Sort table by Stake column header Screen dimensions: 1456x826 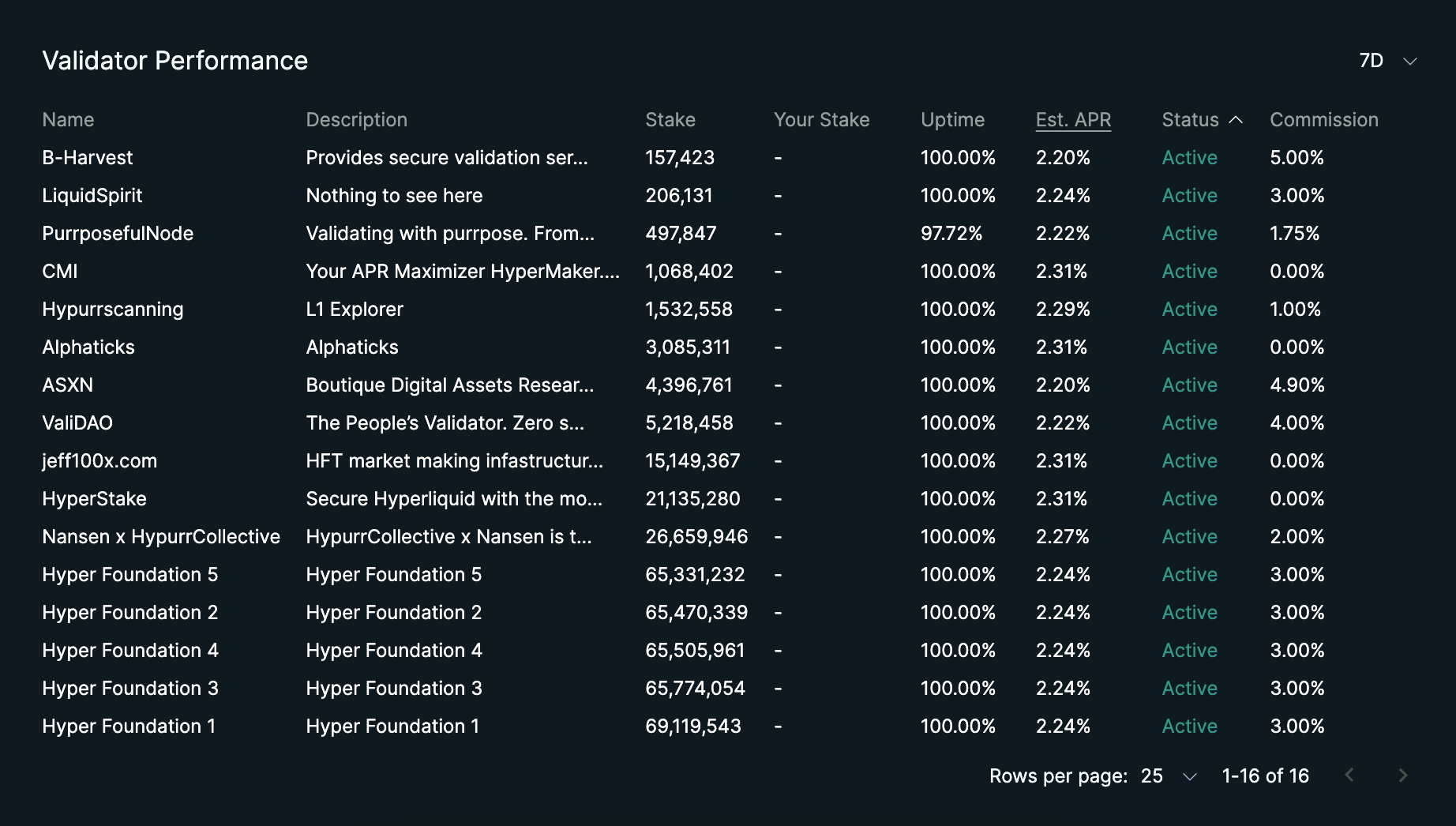[670, 120]
